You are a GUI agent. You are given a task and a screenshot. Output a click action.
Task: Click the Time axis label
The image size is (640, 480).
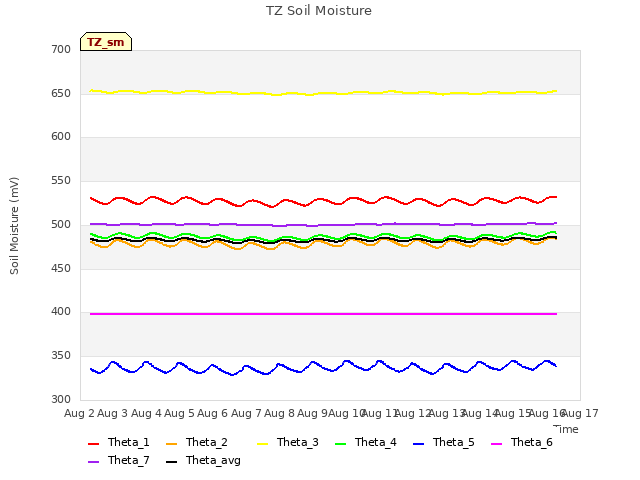coord(566,429)
